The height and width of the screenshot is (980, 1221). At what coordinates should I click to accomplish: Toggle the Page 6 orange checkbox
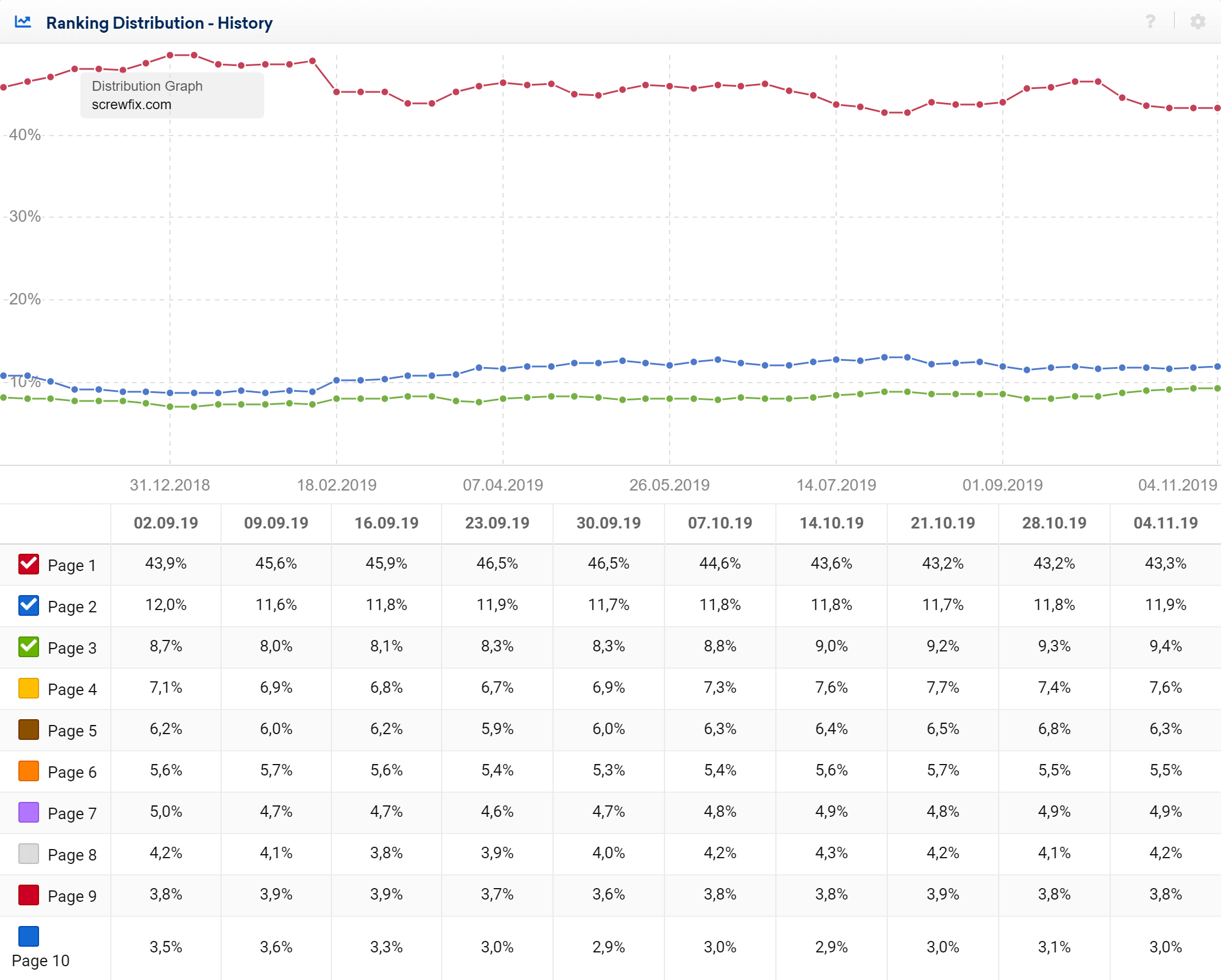point(29,771)
